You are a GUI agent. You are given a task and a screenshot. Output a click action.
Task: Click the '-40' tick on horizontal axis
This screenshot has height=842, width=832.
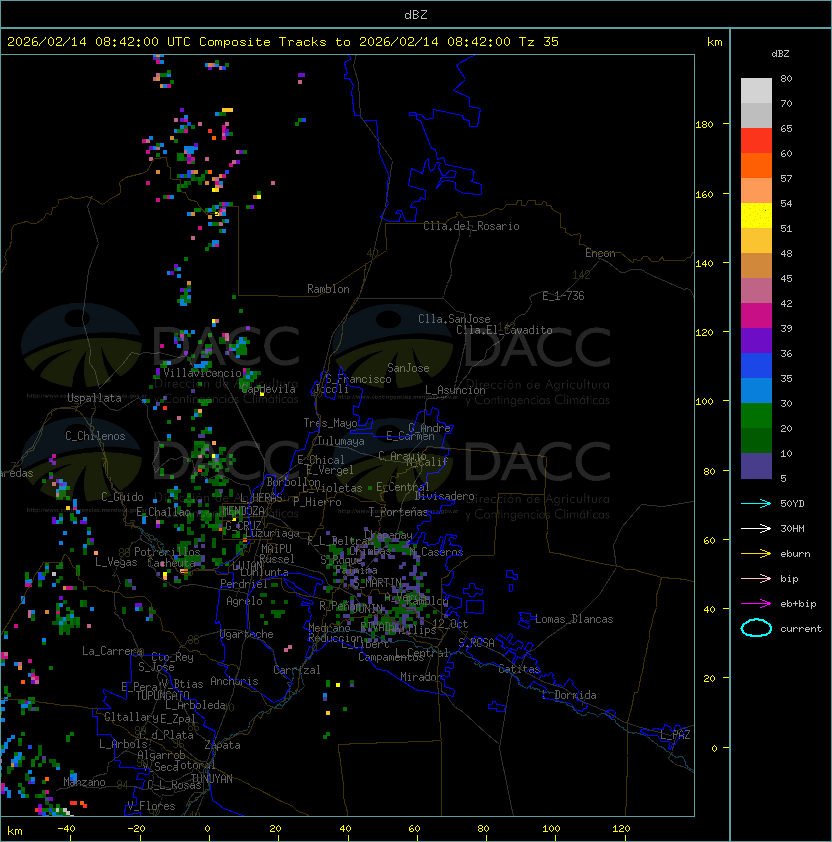[66, 829]
